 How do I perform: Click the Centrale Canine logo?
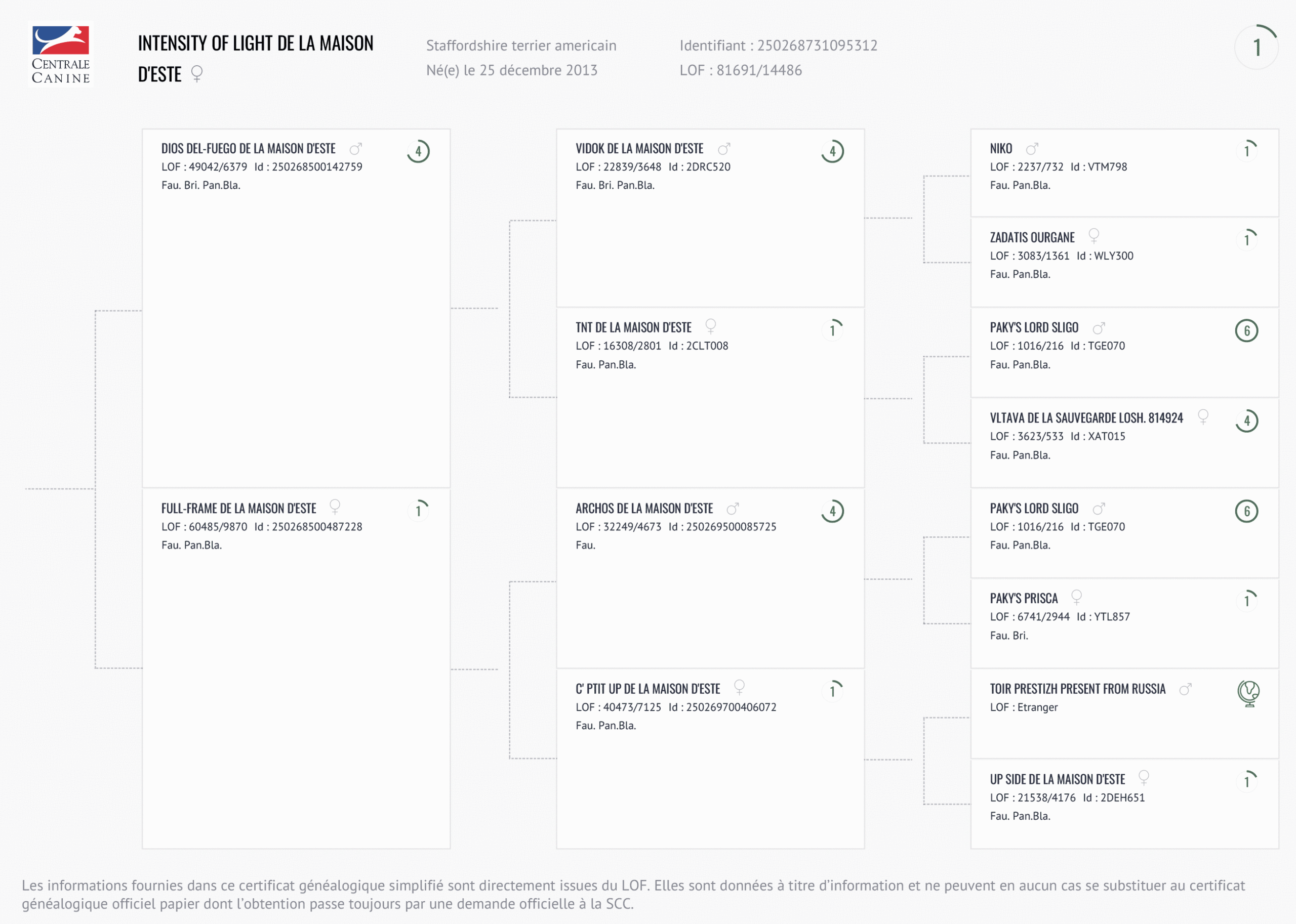click(x=61, y=55)
